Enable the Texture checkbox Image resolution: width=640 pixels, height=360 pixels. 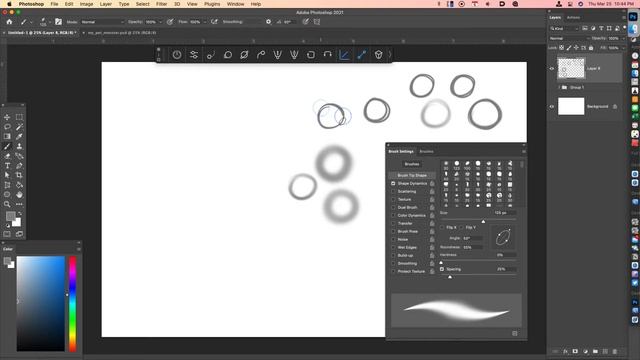pos(393,200)
